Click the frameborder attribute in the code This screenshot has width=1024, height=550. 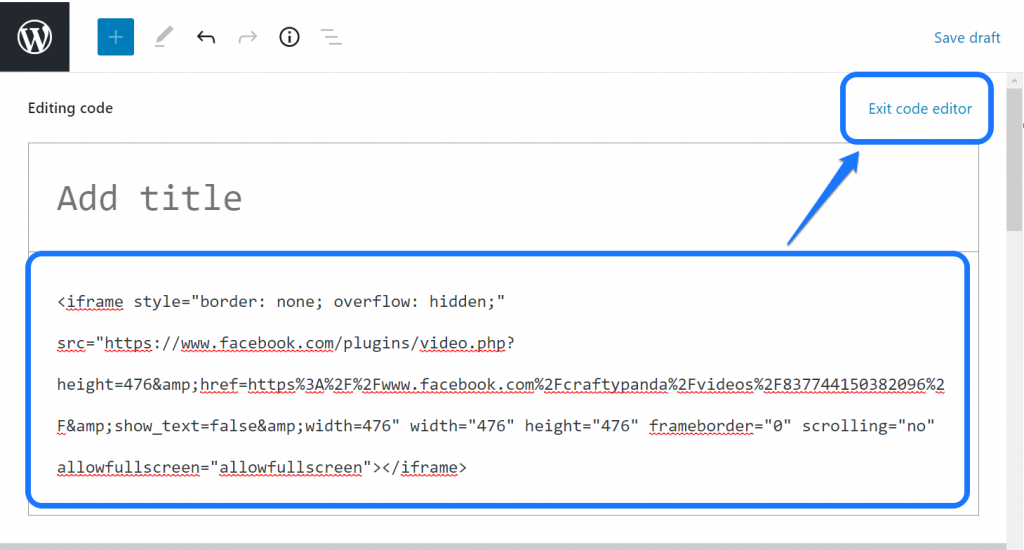[x=700, y=426]
